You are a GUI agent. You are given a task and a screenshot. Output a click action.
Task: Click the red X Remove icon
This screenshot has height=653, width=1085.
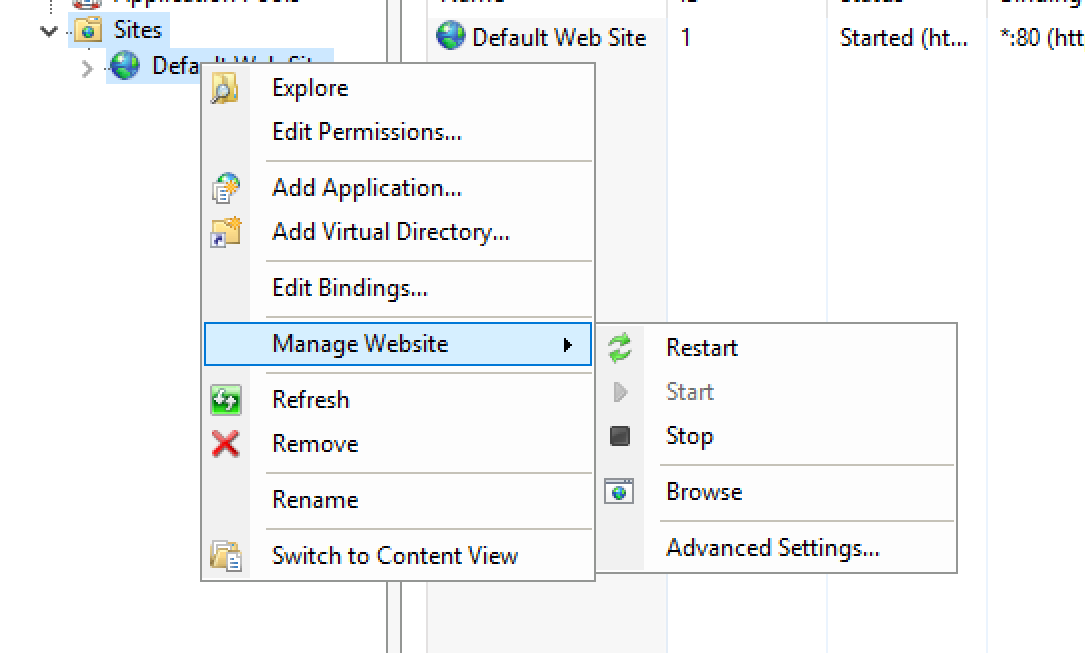[226, 444]
